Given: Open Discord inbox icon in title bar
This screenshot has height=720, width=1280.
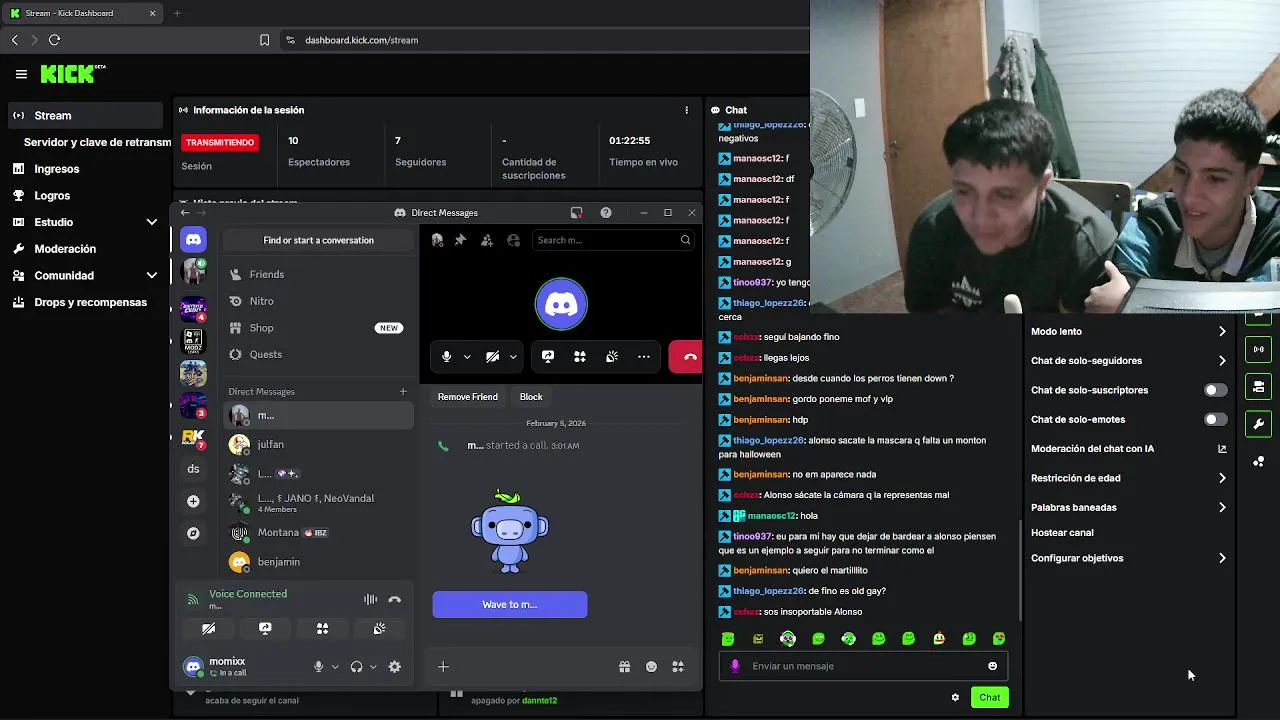Looking at the screenshot, I should tap(576, 213).
